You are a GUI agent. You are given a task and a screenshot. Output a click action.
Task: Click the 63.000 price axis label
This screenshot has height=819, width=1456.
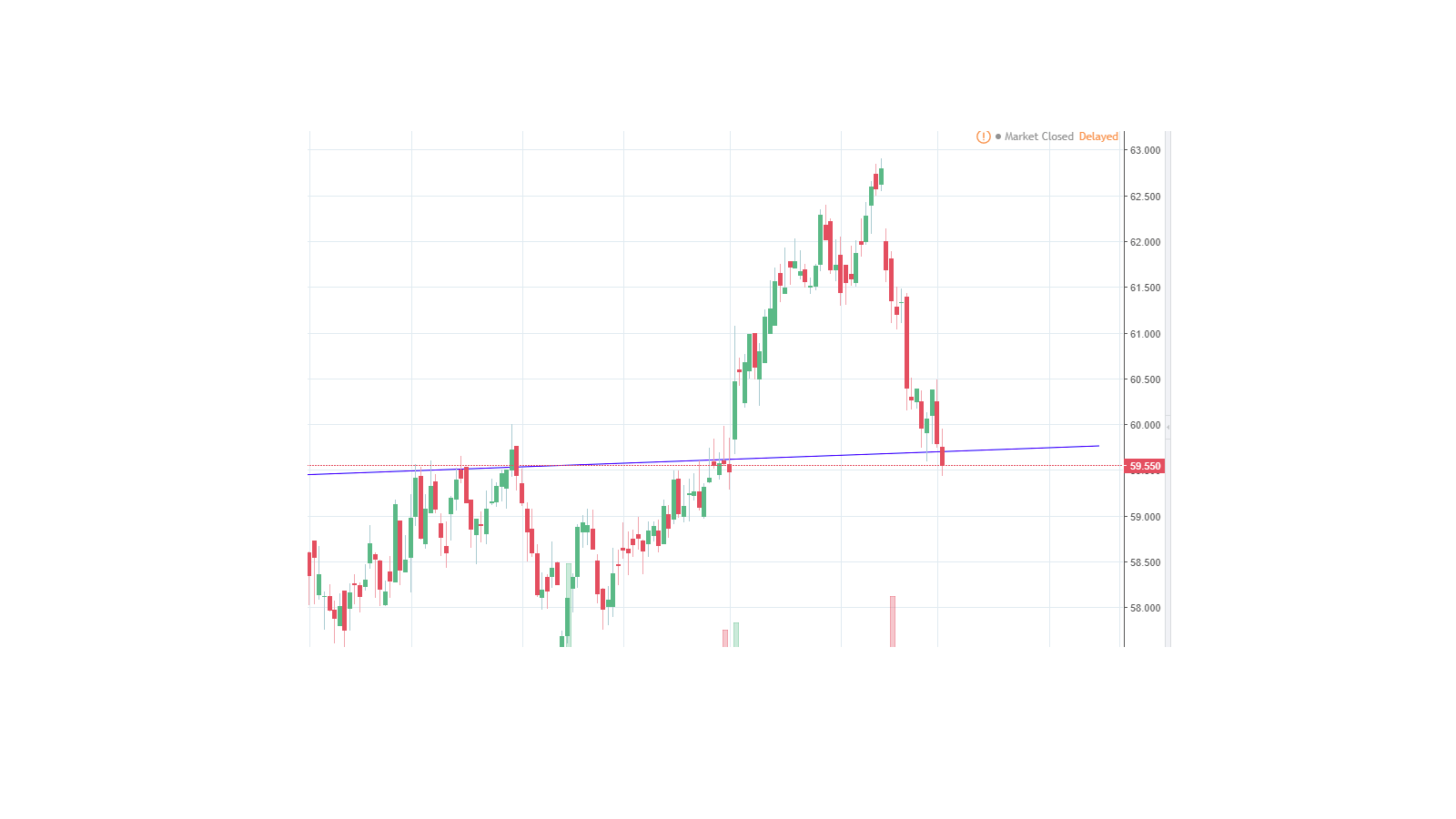1145,150
